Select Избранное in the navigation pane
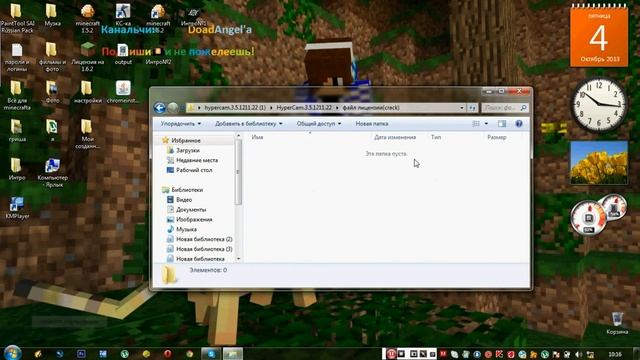Viewport: 640px width, 360px height. (186, 140)
